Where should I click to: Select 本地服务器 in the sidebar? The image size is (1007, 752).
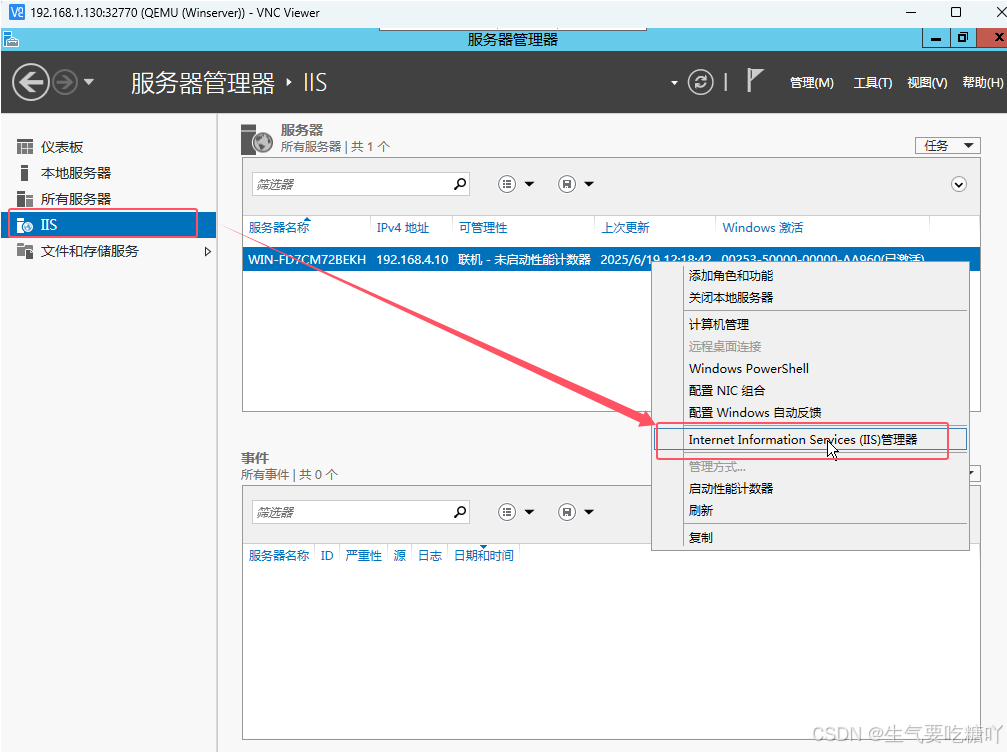76,173
